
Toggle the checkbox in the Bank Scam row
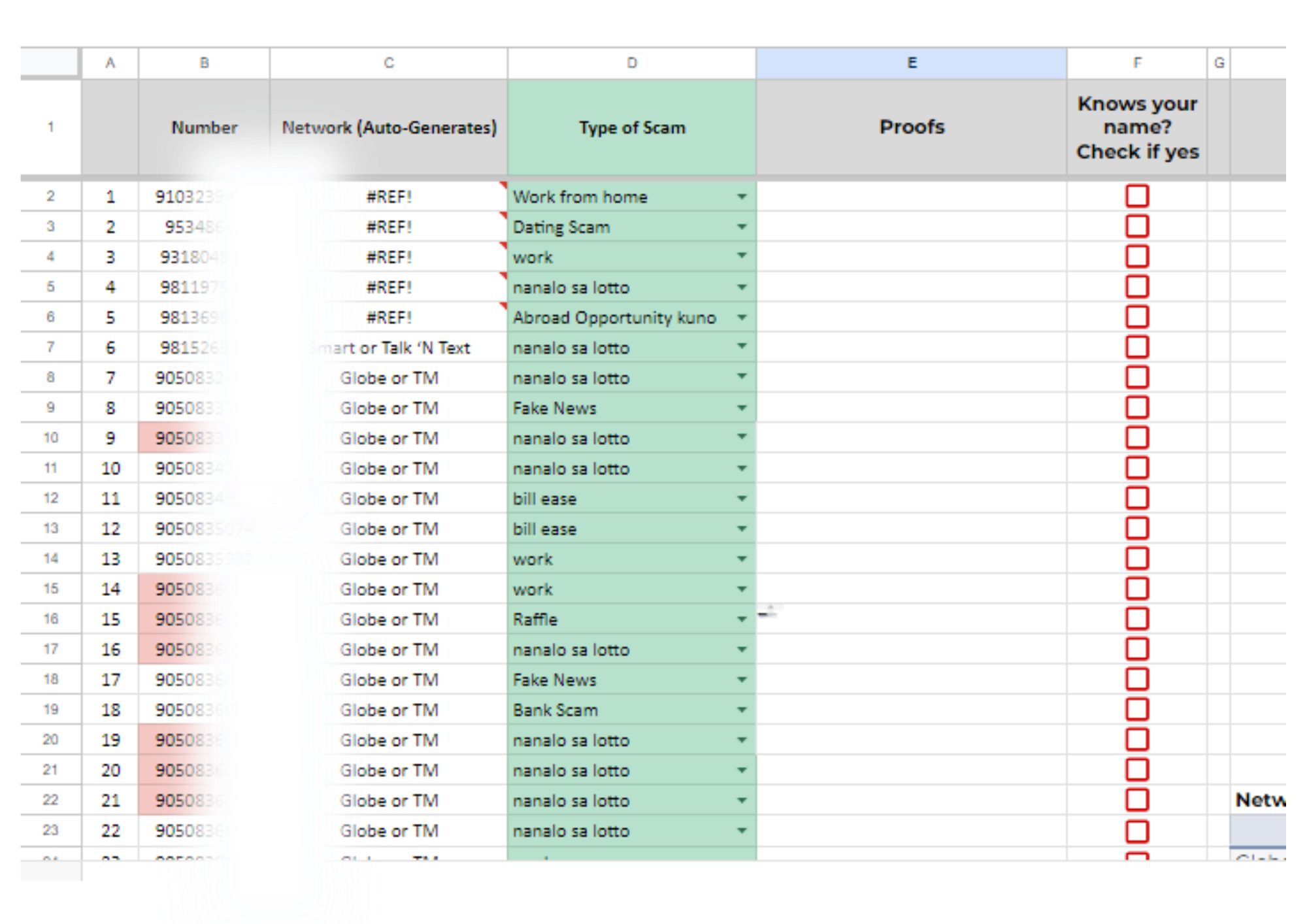coord(1136,710)
